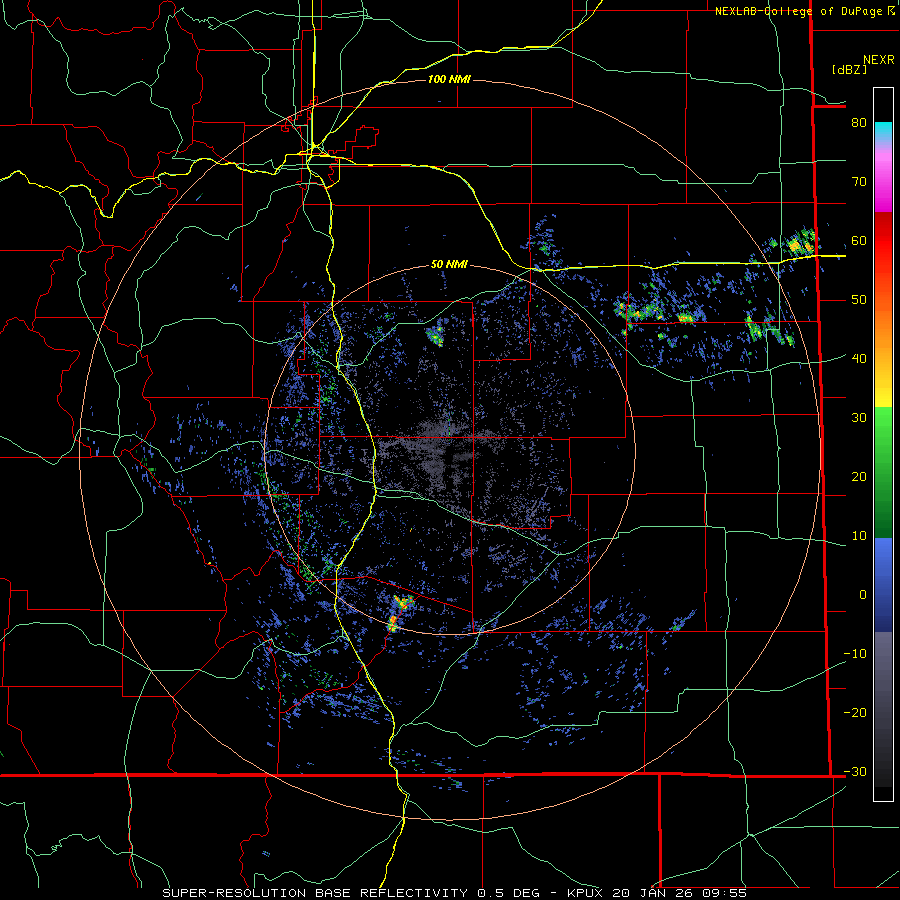Click the 20 value on dBZ scale

[x=859, y=477]
